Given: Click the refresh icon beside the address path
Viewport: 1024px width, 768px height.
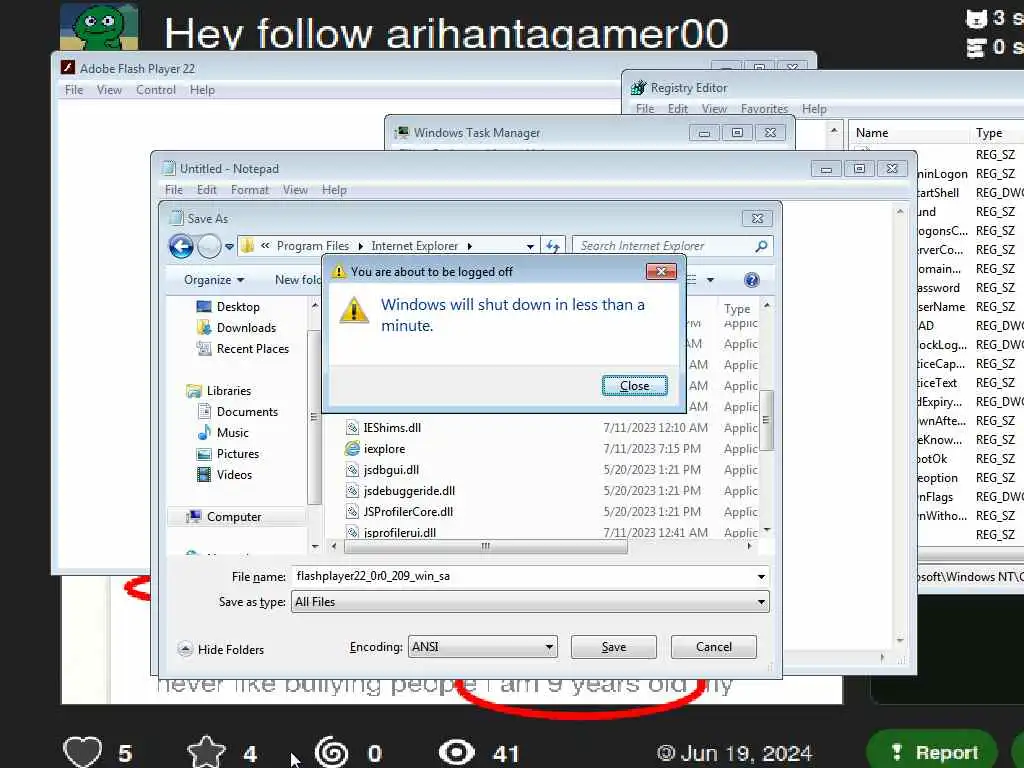Looking at the screenshot, I should pyautogui.click(x=552, y=246).
